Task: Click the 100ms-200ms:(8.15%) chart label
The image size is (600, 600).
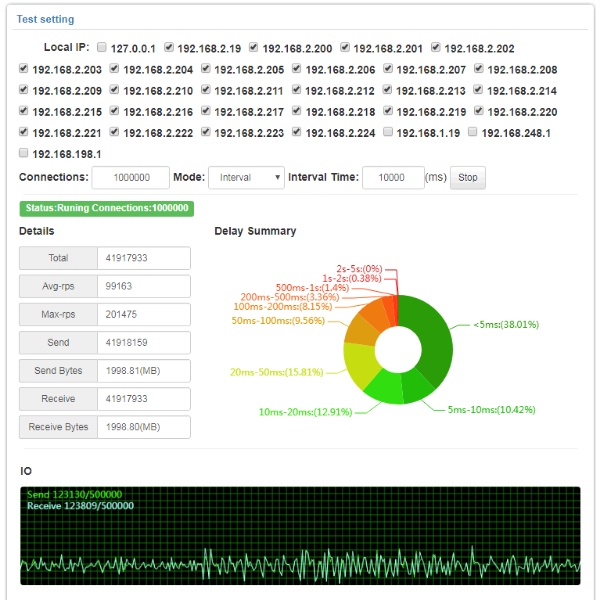Action: coord(283,307)
